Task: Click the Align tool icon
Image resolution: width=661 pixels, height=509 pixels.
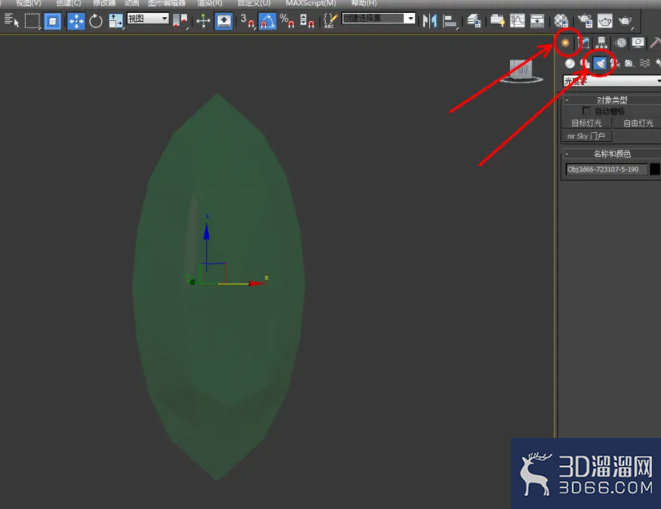Action: coord(450,21)
